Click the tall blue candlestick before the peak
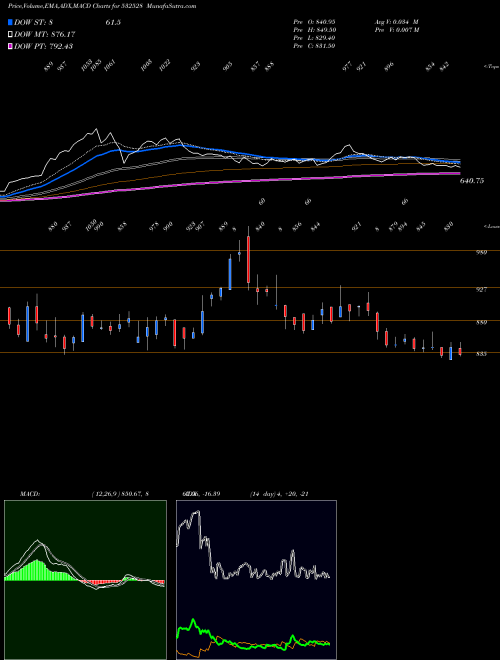Viewport: 500px width, 660px height. (x=230, y=274)
